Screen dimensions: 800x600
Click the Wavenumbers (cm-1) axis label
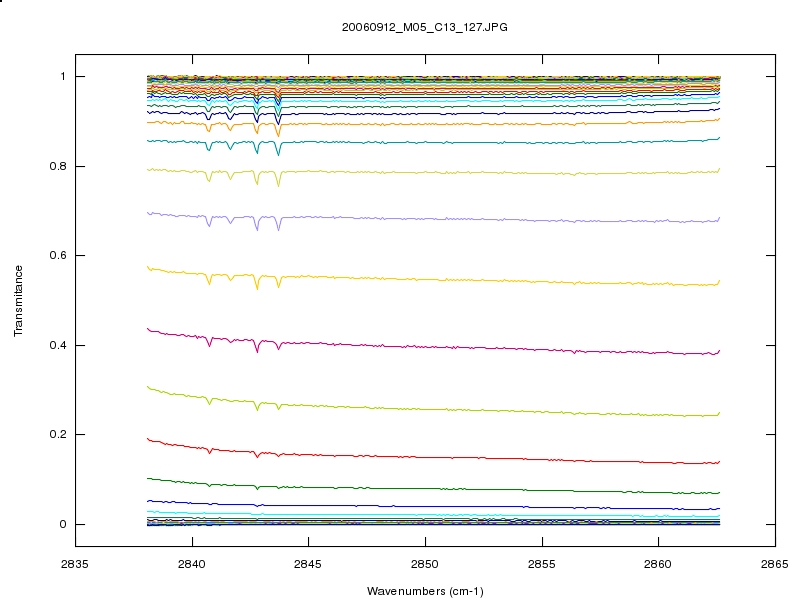coord(425,591)
